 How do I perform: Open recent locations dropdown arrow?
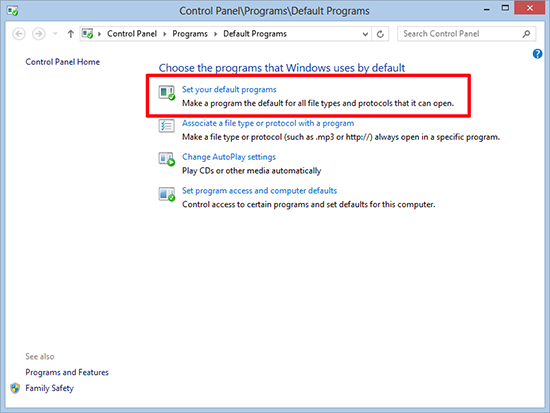pos(55,34)
